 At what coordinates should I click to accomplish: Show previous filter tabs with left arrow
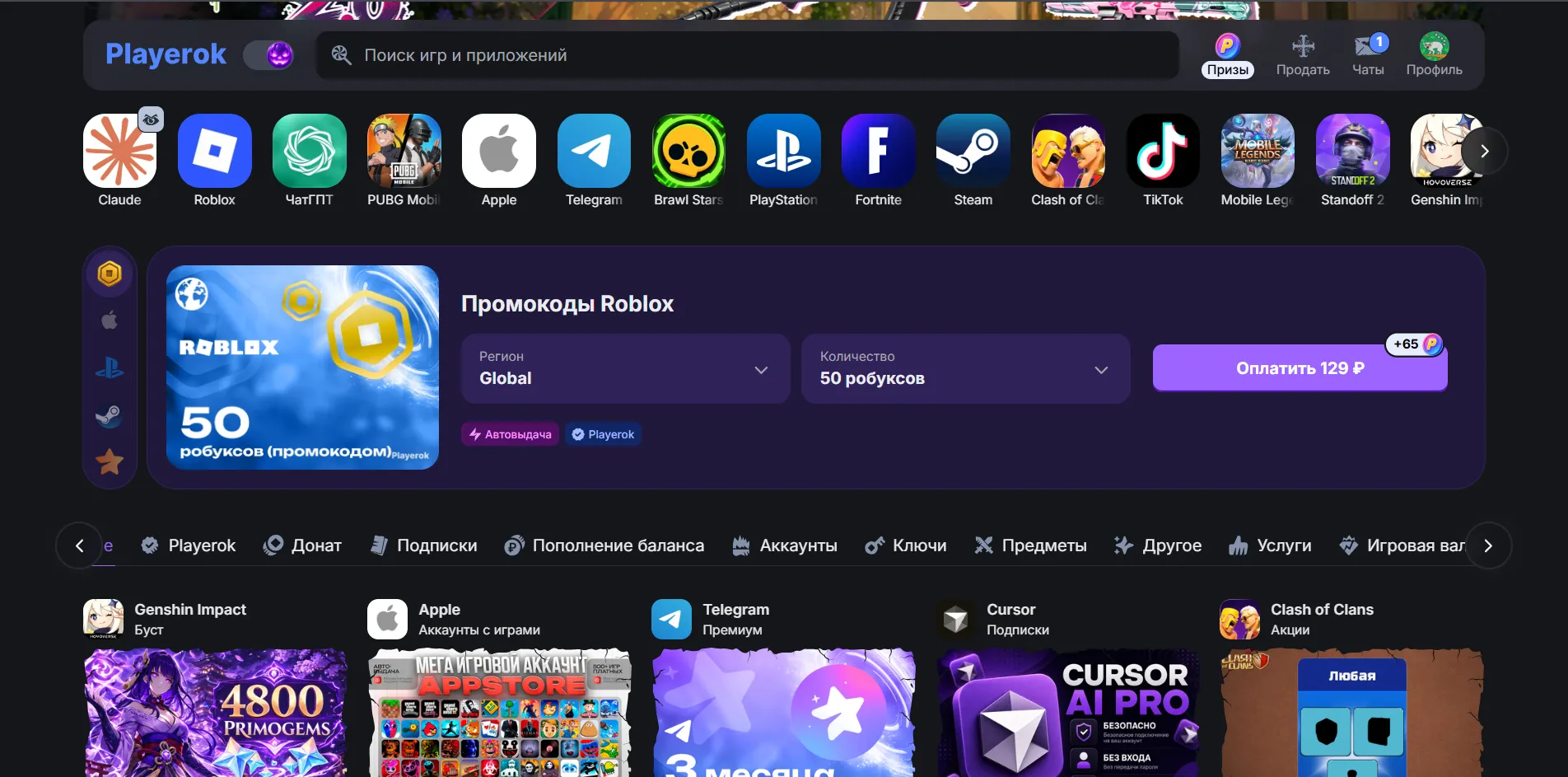point(79,545)
